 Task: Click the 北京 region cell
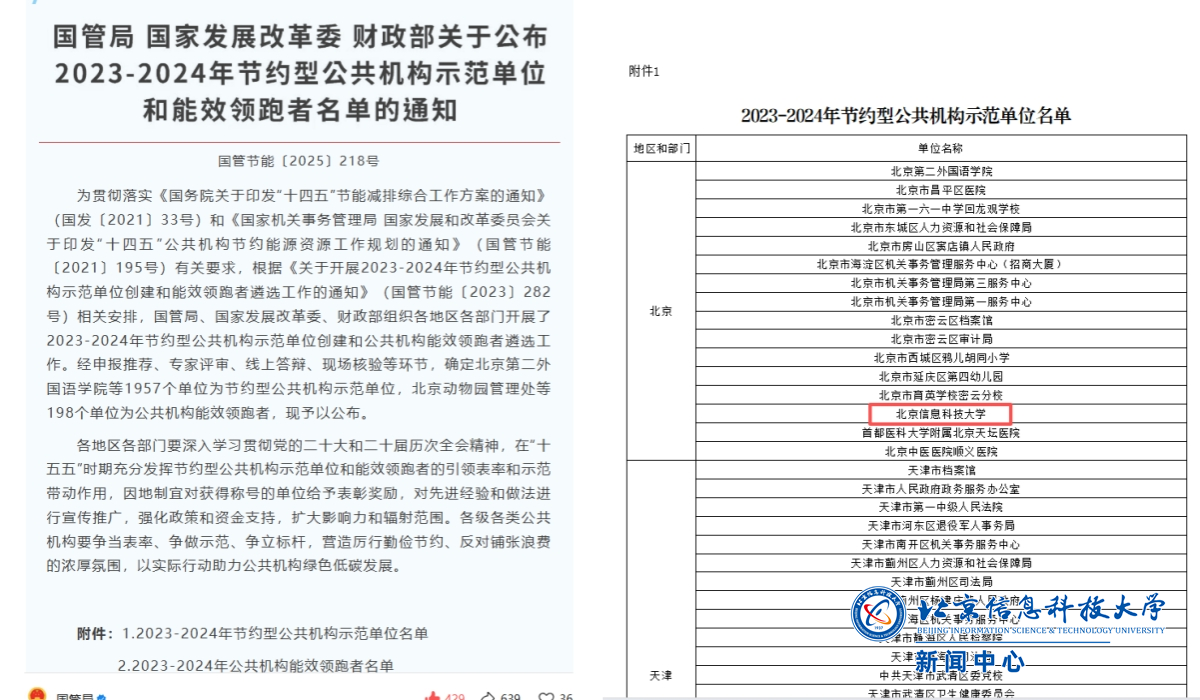coord(661,311)
